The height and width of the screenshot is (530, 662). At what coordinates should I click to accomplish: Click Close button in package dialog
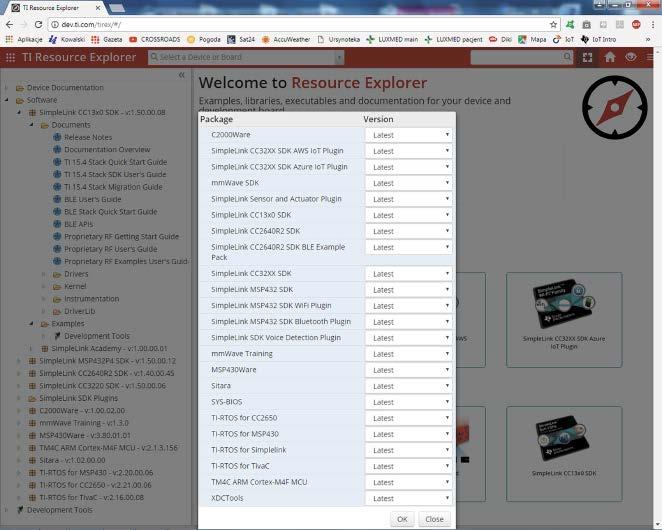(x=434, y=519)
